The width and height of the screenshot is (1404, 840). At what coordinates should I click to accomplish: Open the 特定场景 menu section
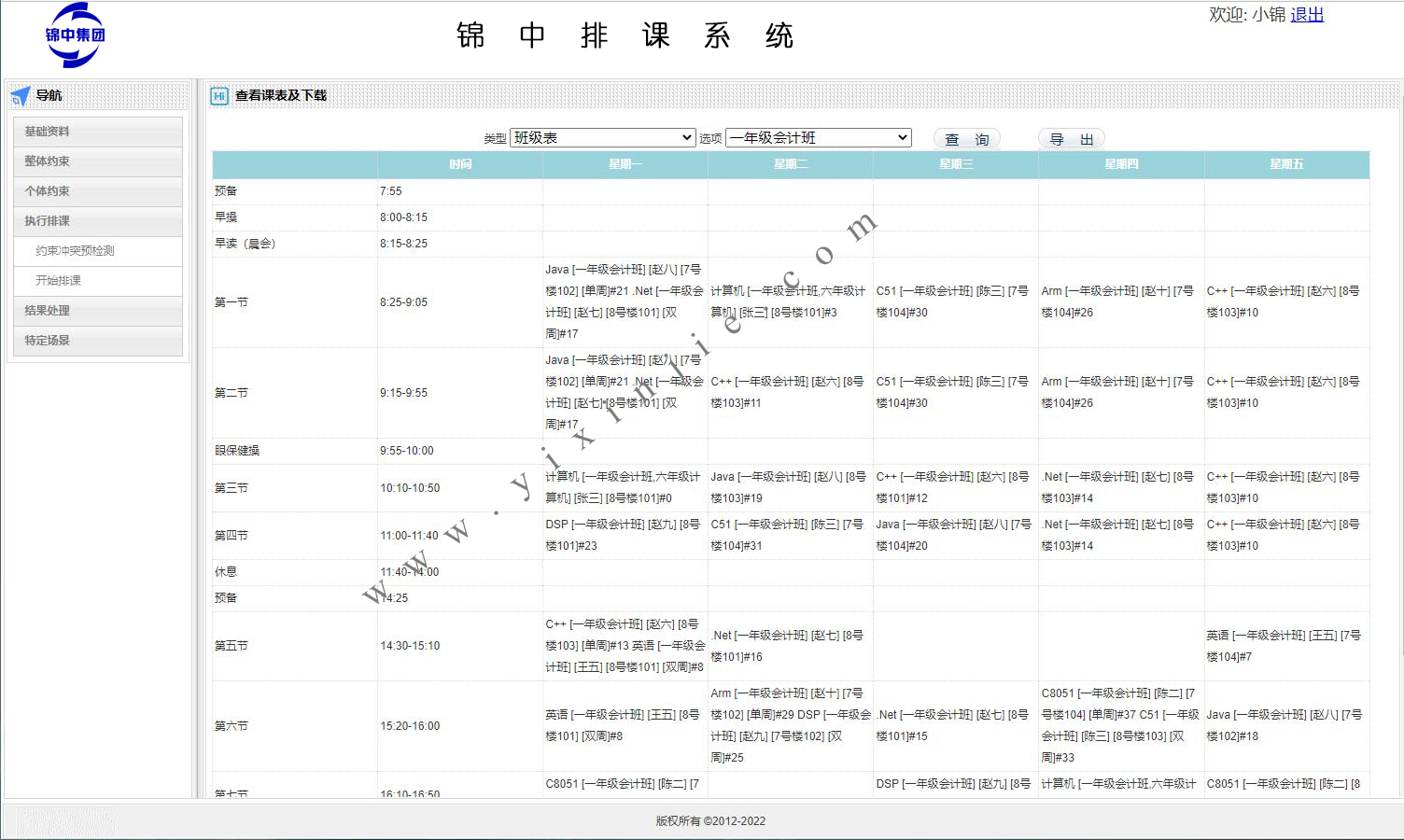(97, 341)
